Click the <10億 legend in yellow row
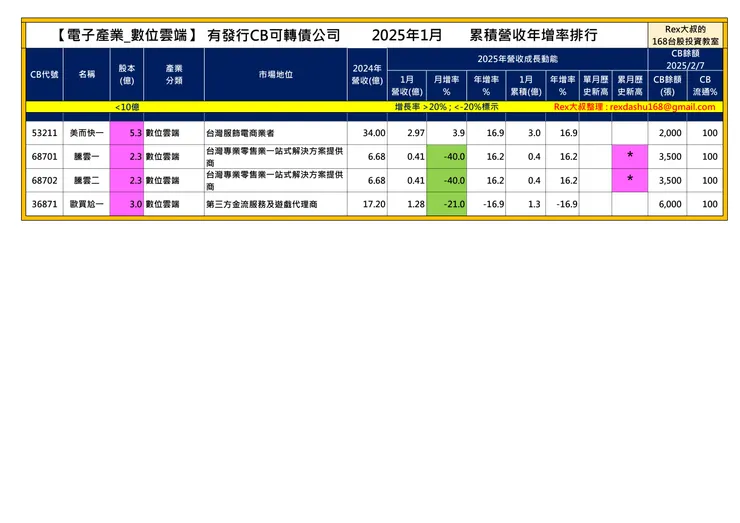This screenshot has width=740, height=523. (127, 107)
